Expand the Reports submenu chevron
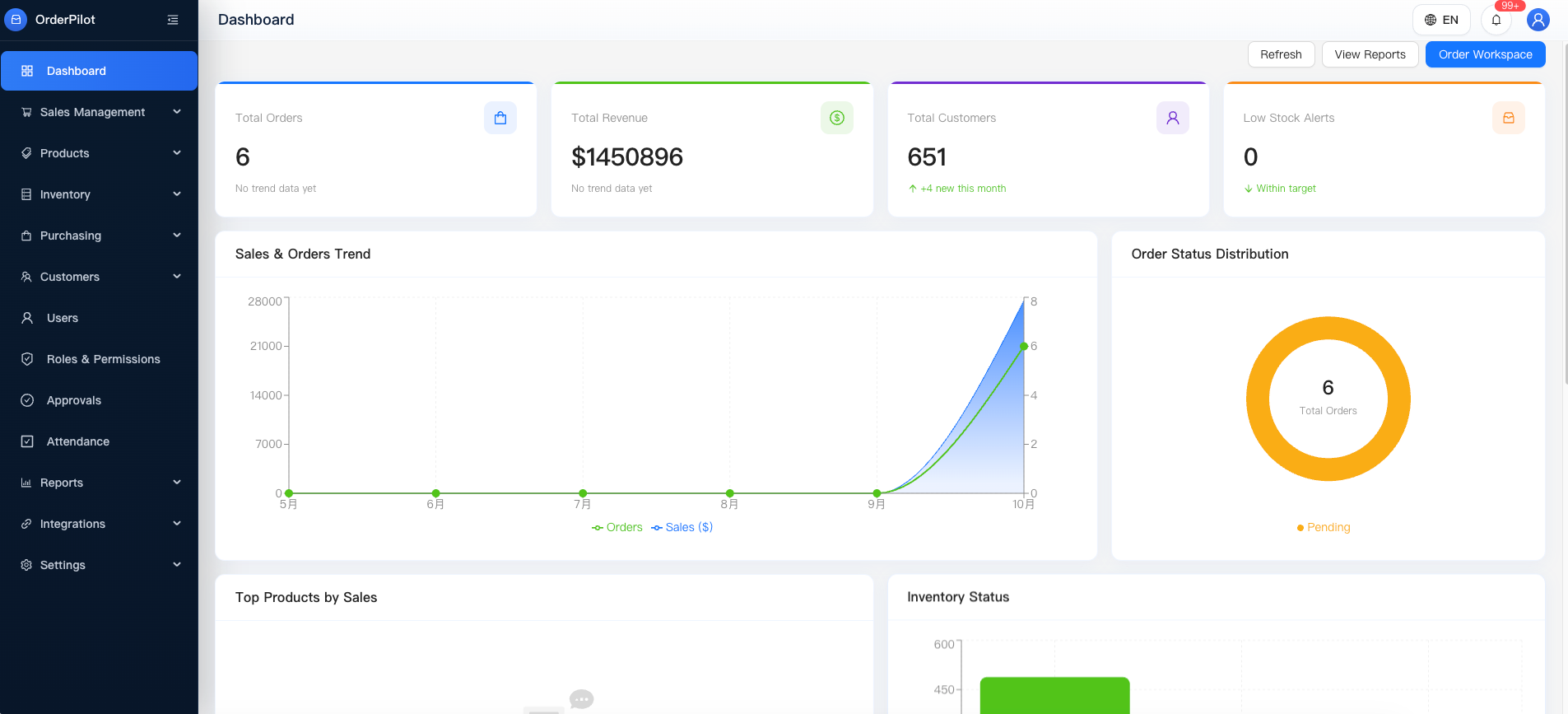The height and width of the screenshot is (714, 1568). click(177, 483)
